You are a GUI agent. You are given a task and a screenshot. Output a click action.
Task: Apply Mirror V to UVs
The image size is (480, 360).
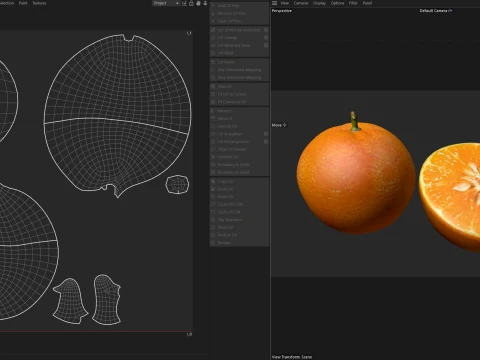click(x=239, y=119)
